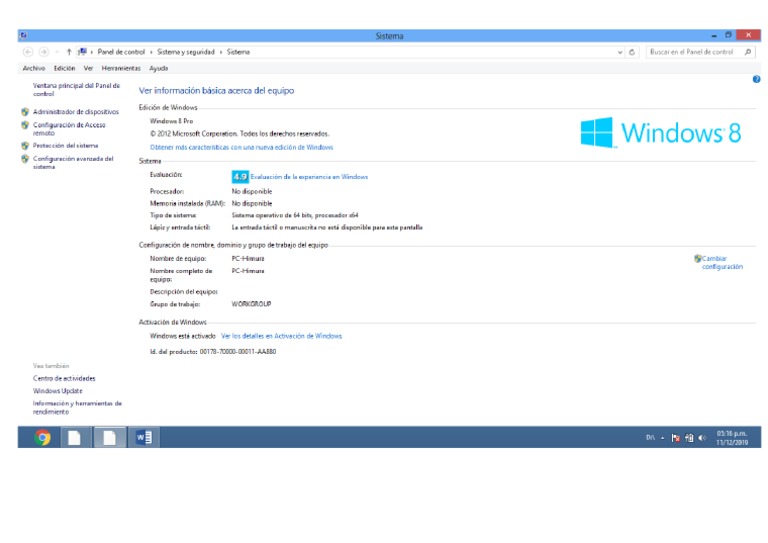Open Windows Update link

(x=58, y=391)
